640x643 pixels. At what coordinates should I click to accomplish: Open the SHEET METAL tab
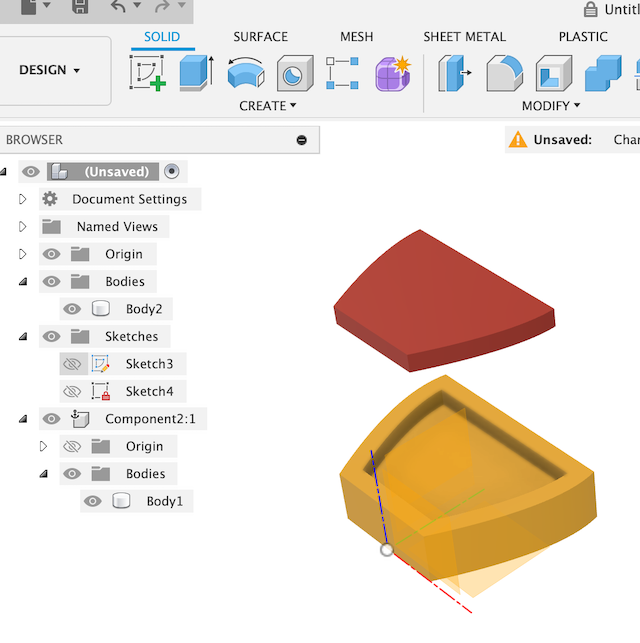tap(465, 37)
